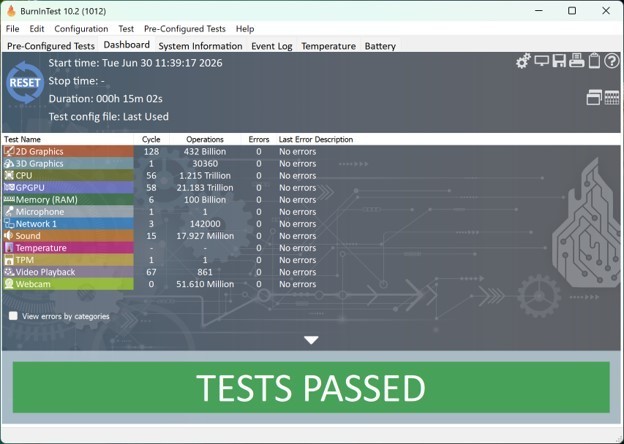Click the green TESTS PASSED banner
Screen dimensions: 624x444
311,387
